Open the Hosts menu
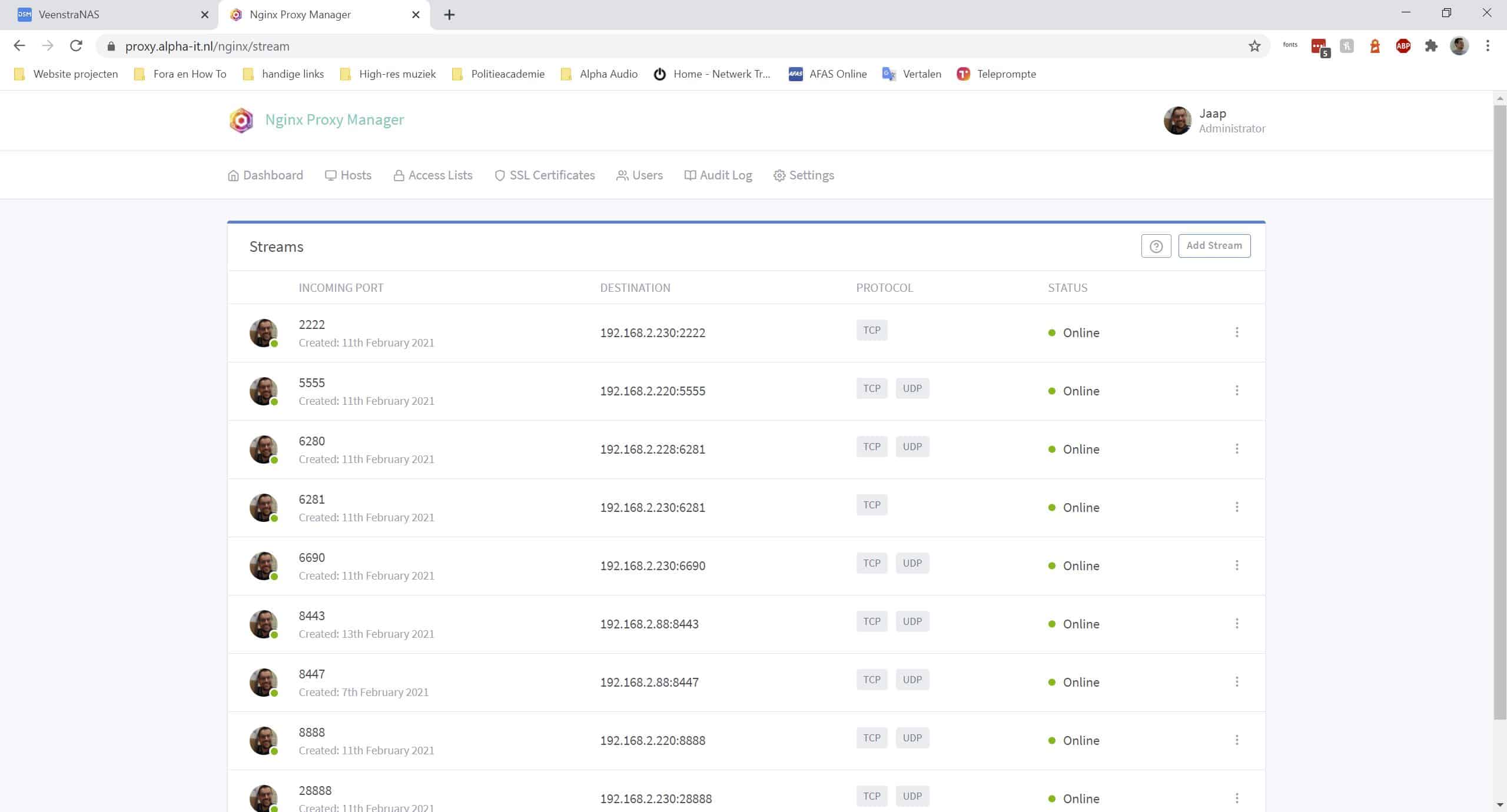The image size is (1507, 812). pos(348,175)
